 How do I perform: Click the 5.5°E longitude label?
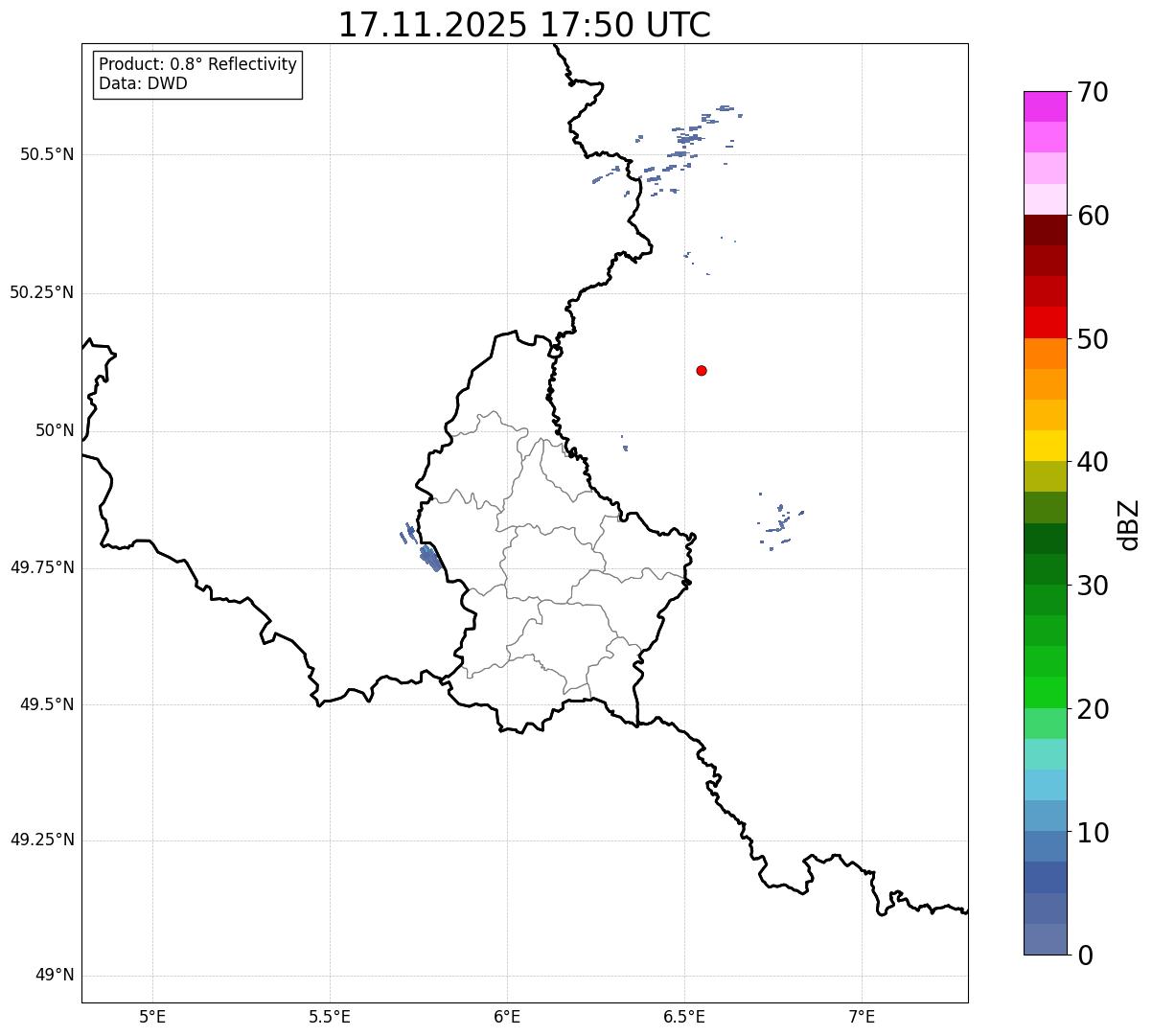click(330, 1016)
